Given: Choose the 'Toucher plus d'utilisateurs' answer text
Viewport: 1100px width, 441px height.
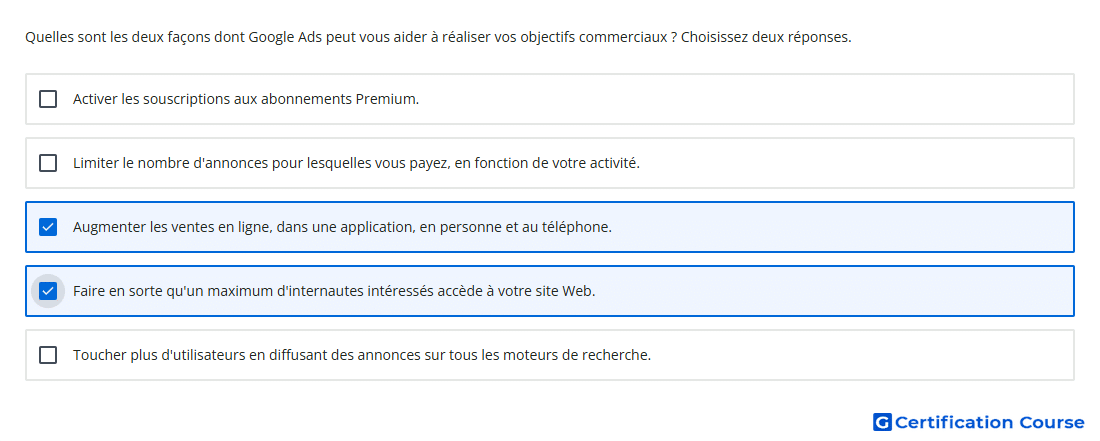Looking at the screenshot, I should [x=362, y=355].
